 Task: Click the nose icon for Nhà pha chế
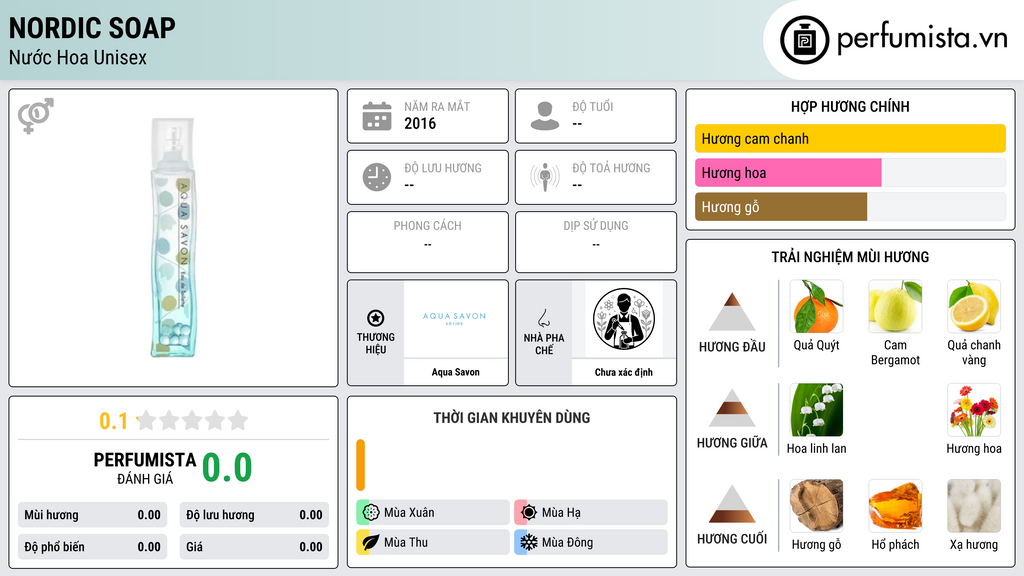543,318
